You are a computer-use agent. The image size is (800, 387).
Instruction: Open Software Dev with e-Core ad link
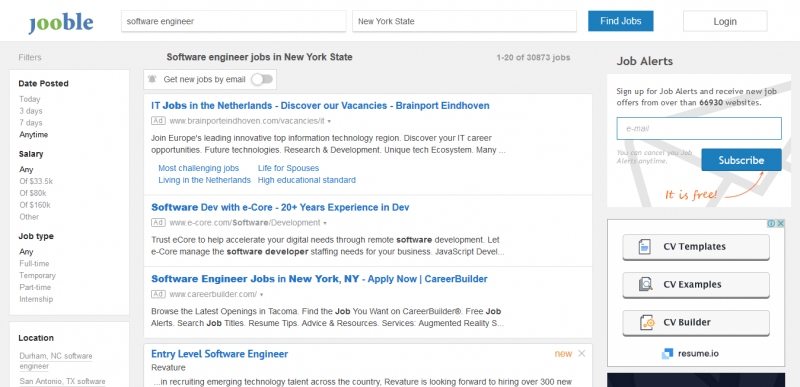coord(280,208)
